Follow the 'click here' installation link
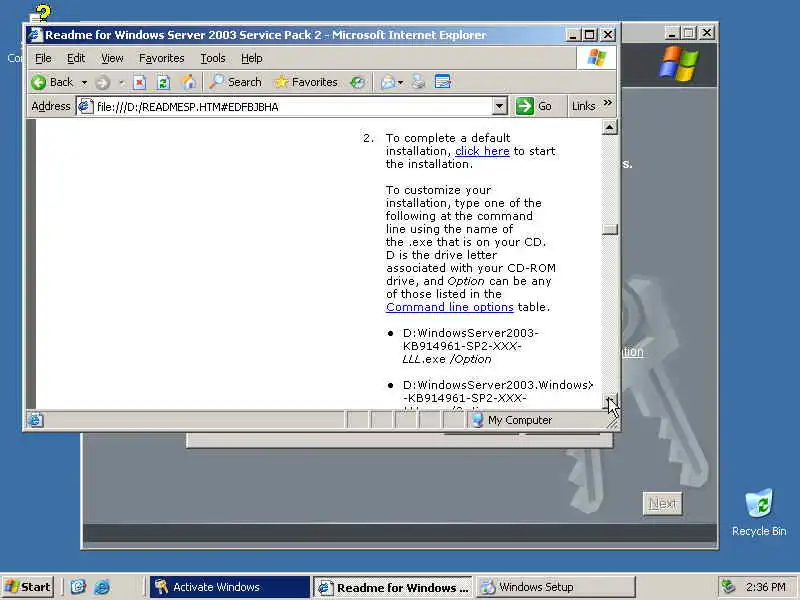Viewport: 800px width, 600px height. click(x=482, y=151)
